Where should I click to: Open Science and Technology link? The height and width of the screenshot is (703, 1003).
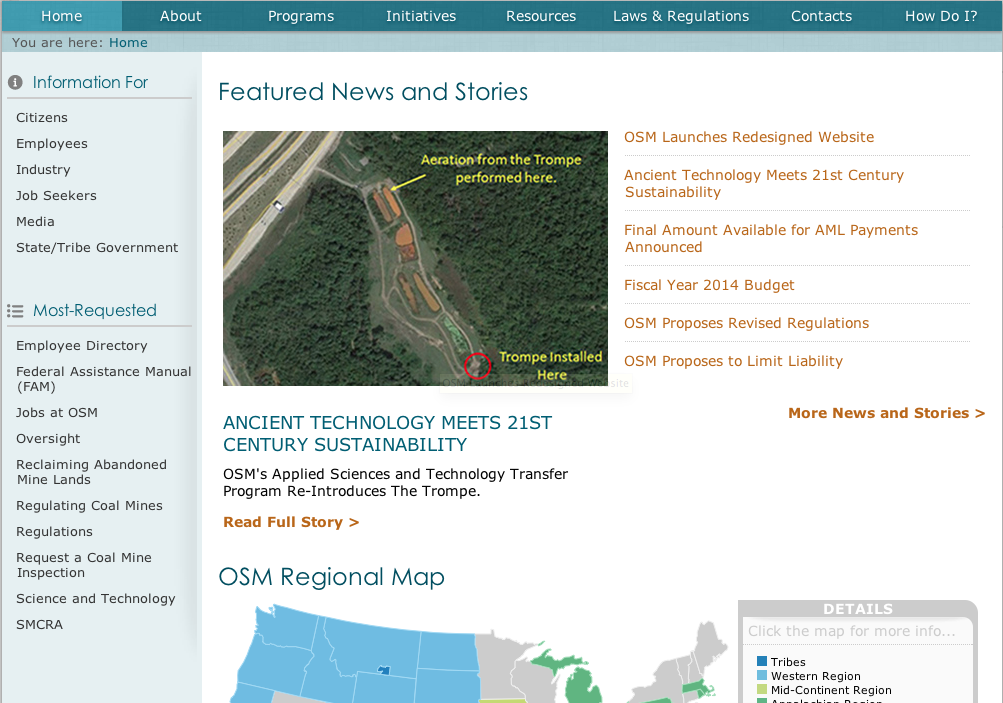point(96,599)
